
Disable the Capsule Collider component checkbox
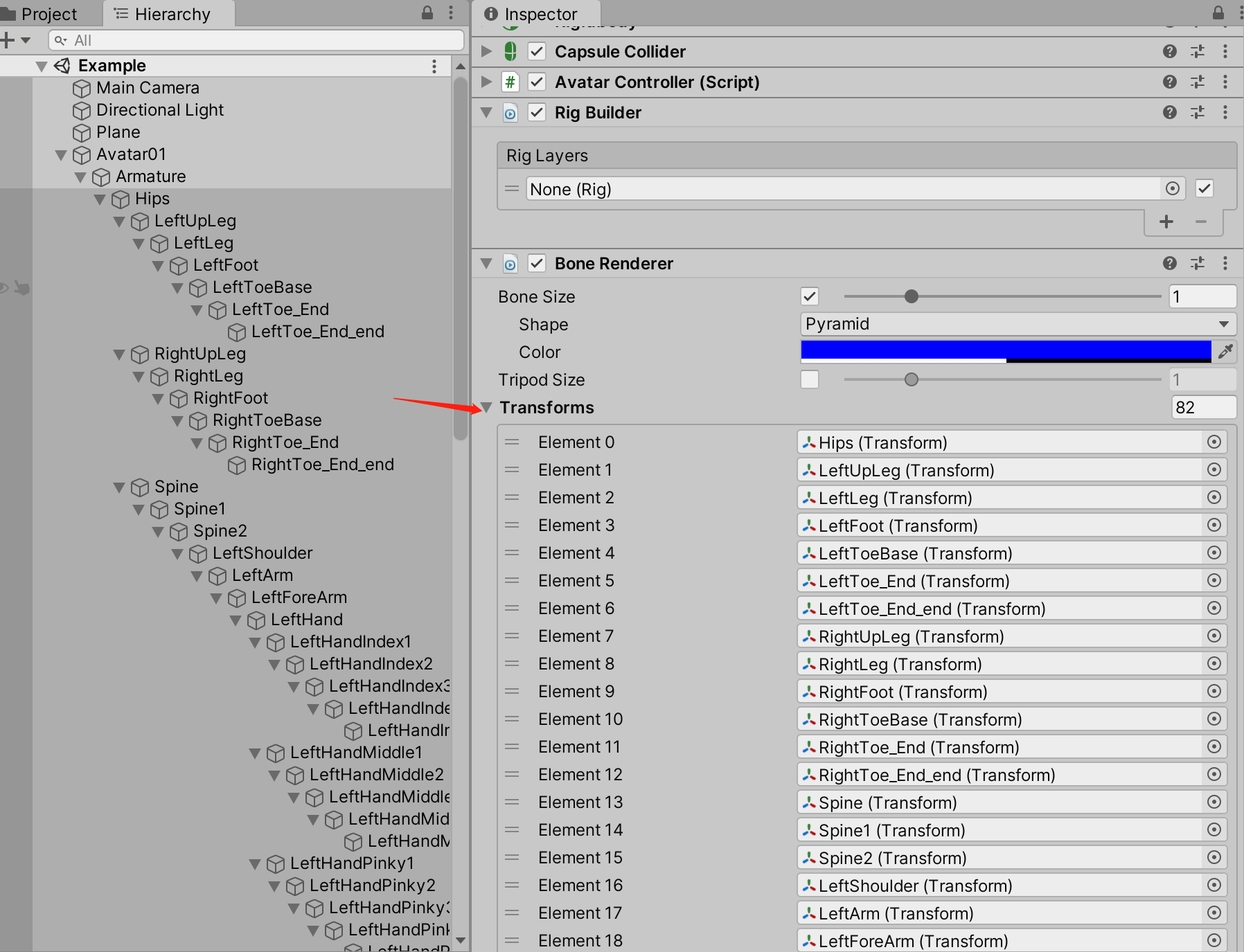coord(536,51)
